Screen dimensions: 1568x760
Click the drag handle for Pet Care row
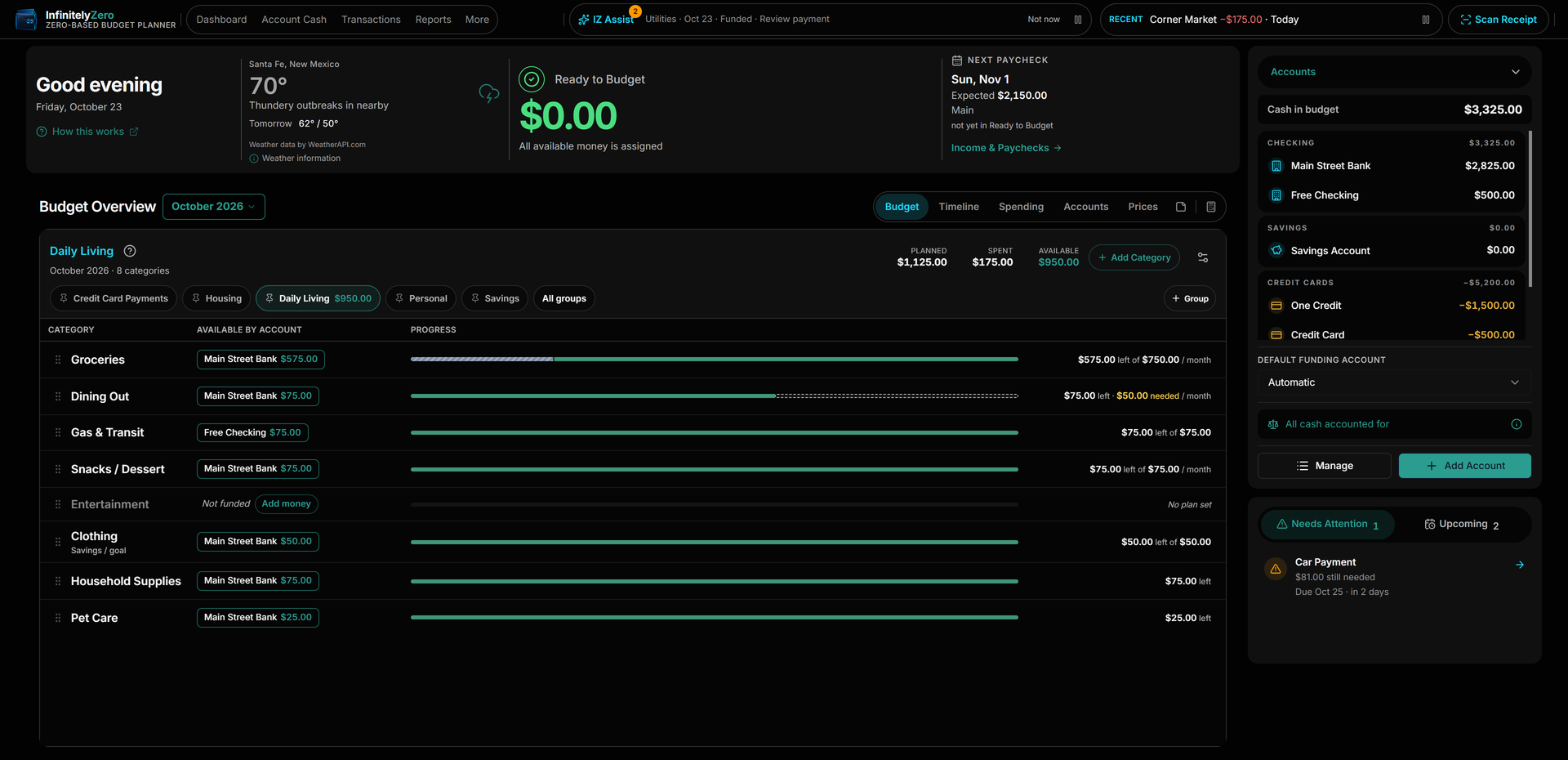tap(58, 618)
